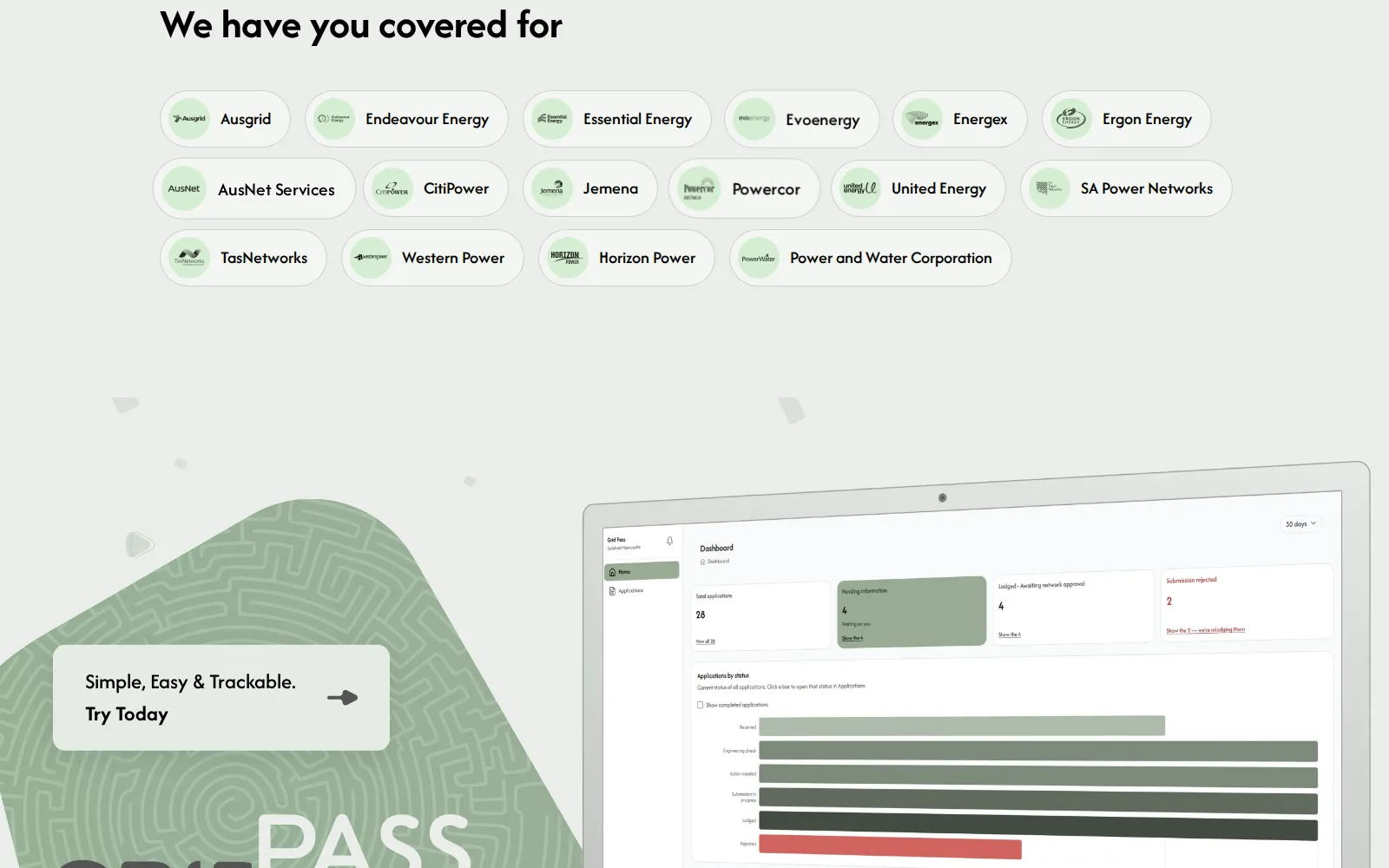Image resolution: width=1389 pixels, height=868 pixels.
Task: Select Home in dashboard sidebar
Action: [642, 571]
